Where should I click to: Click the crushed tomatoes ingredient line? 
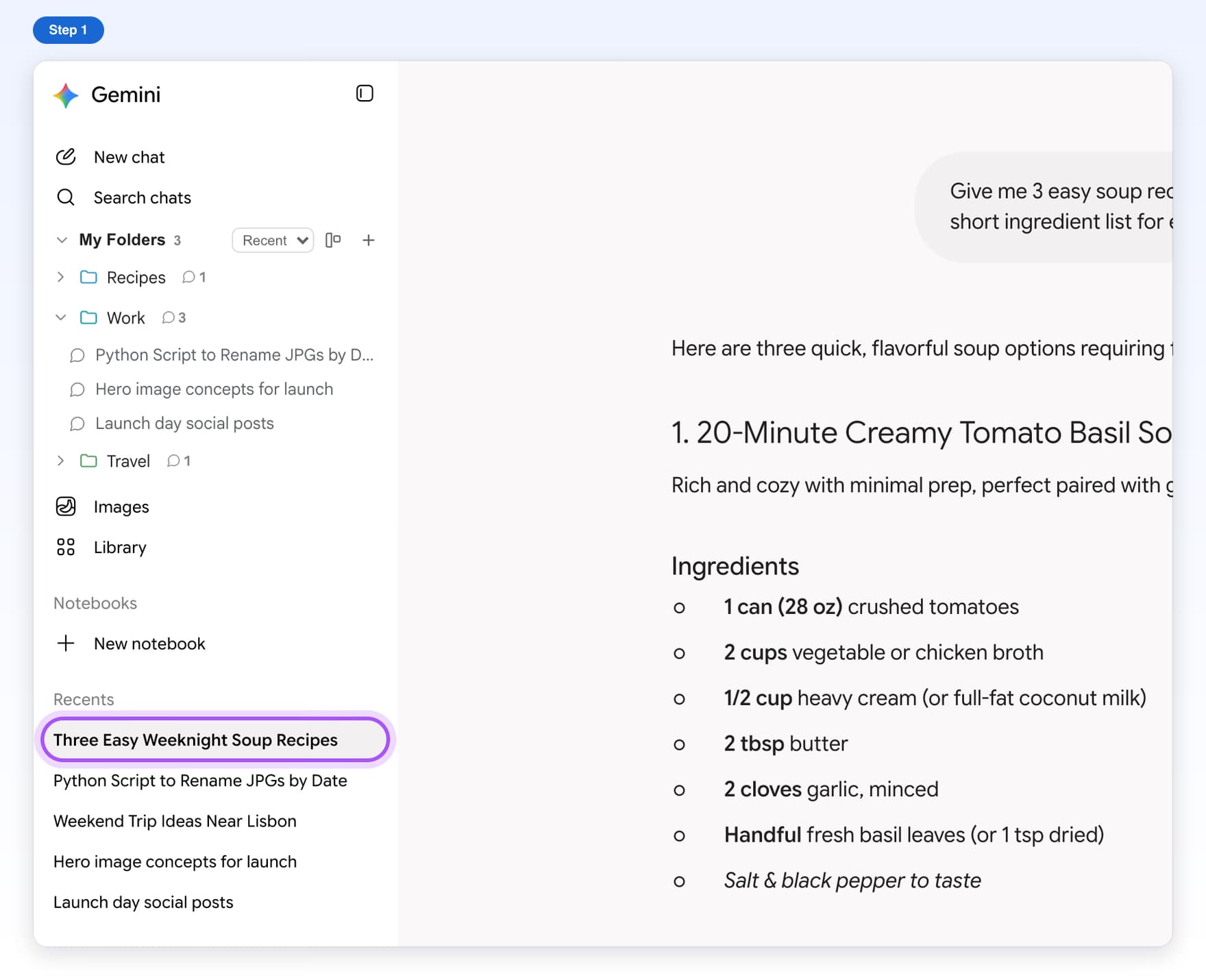pyautogui.click(x=871, y=607)
